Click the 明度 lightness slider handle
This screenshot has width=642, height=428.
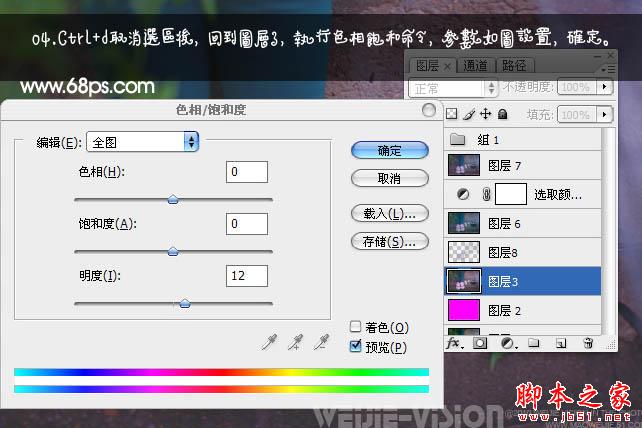point(185,303)
